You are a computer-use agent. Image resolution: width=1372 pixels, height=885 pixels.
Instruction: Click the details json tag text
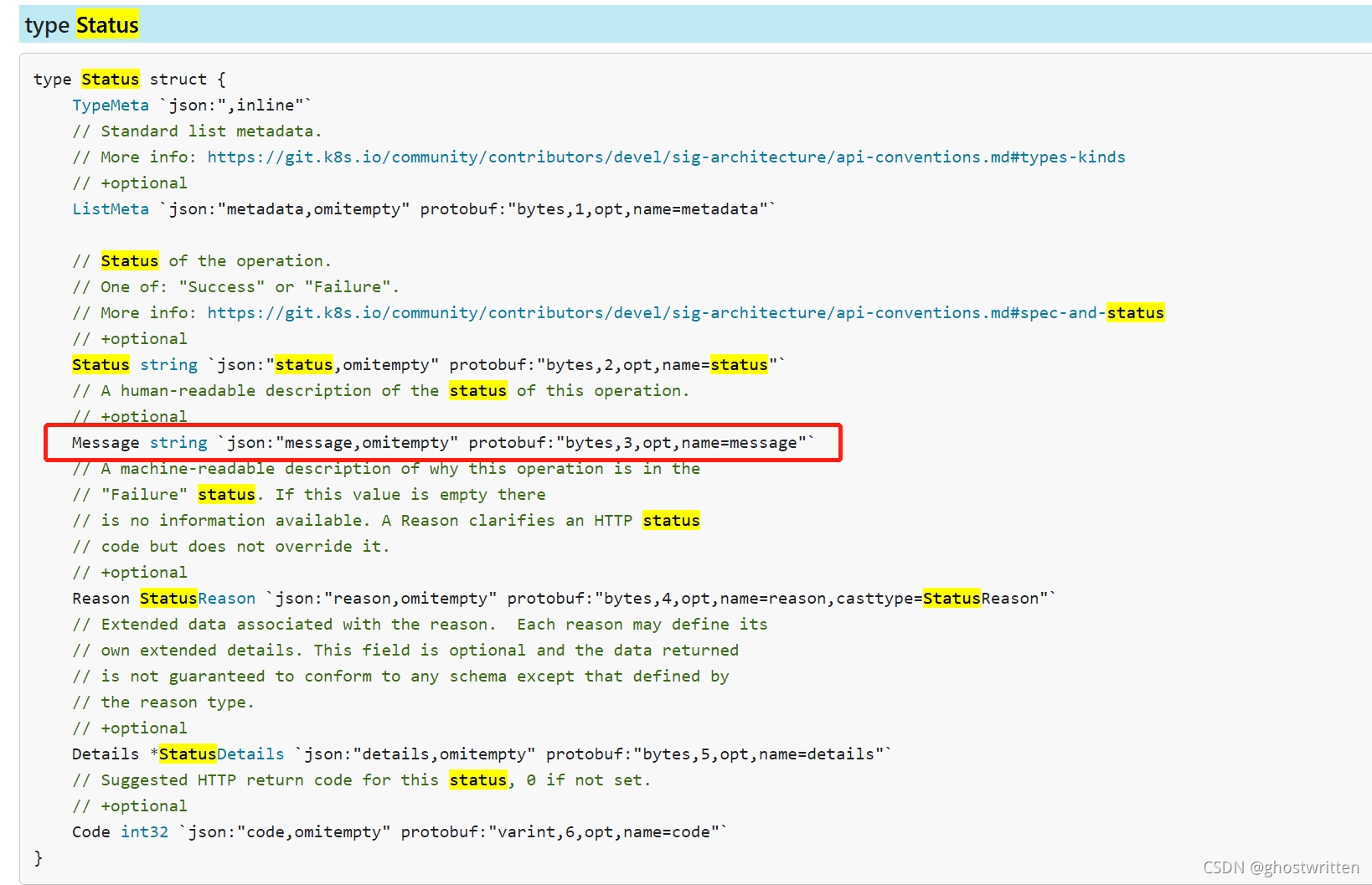pyautogui.click(x=415, y=754)
